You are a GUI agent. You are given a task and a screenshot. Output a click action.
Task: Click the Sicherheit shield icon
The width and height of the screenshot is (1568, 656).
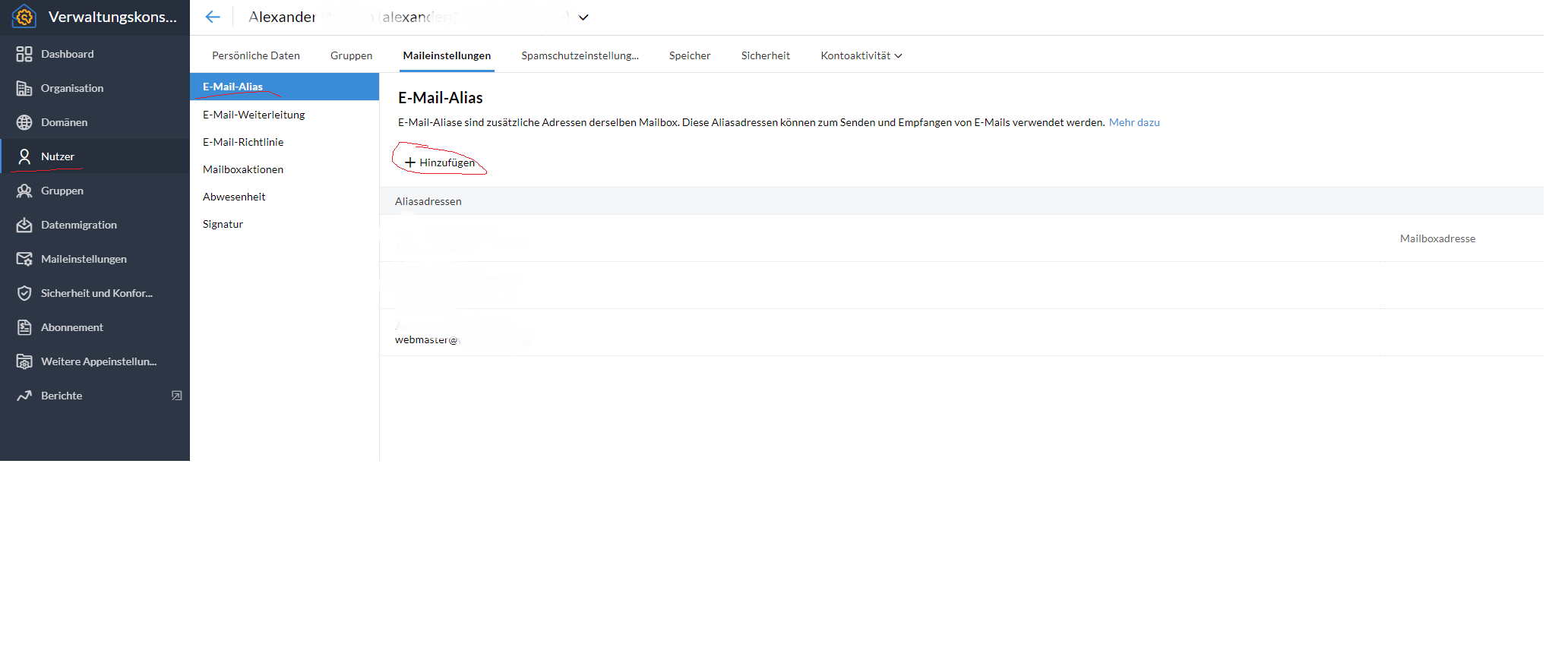coord(24,293)
